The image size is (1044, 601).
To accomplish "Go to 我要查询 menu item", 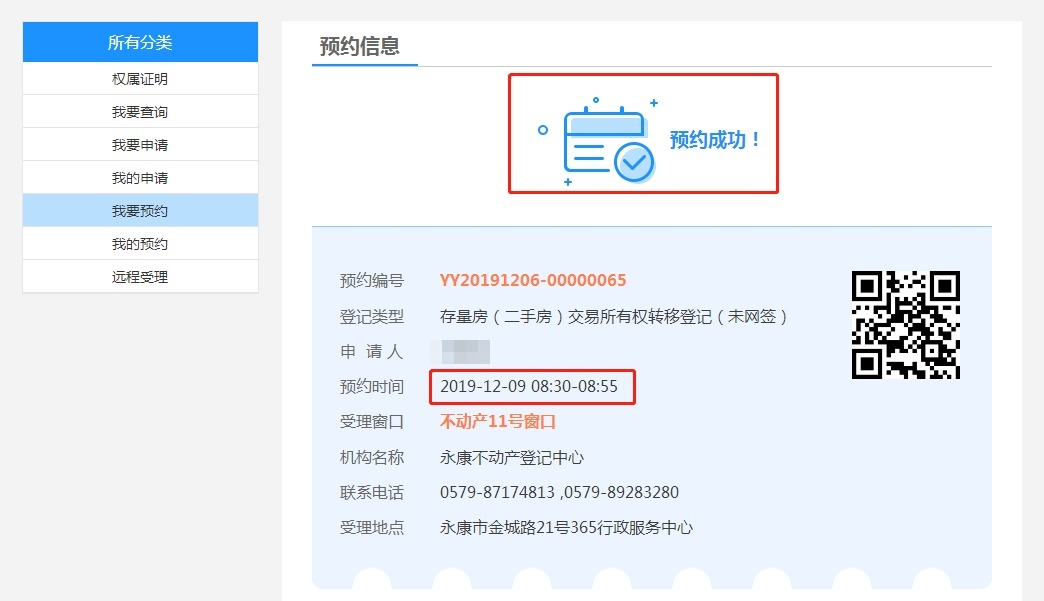I will pyautogui.click(x=140, y=112).
